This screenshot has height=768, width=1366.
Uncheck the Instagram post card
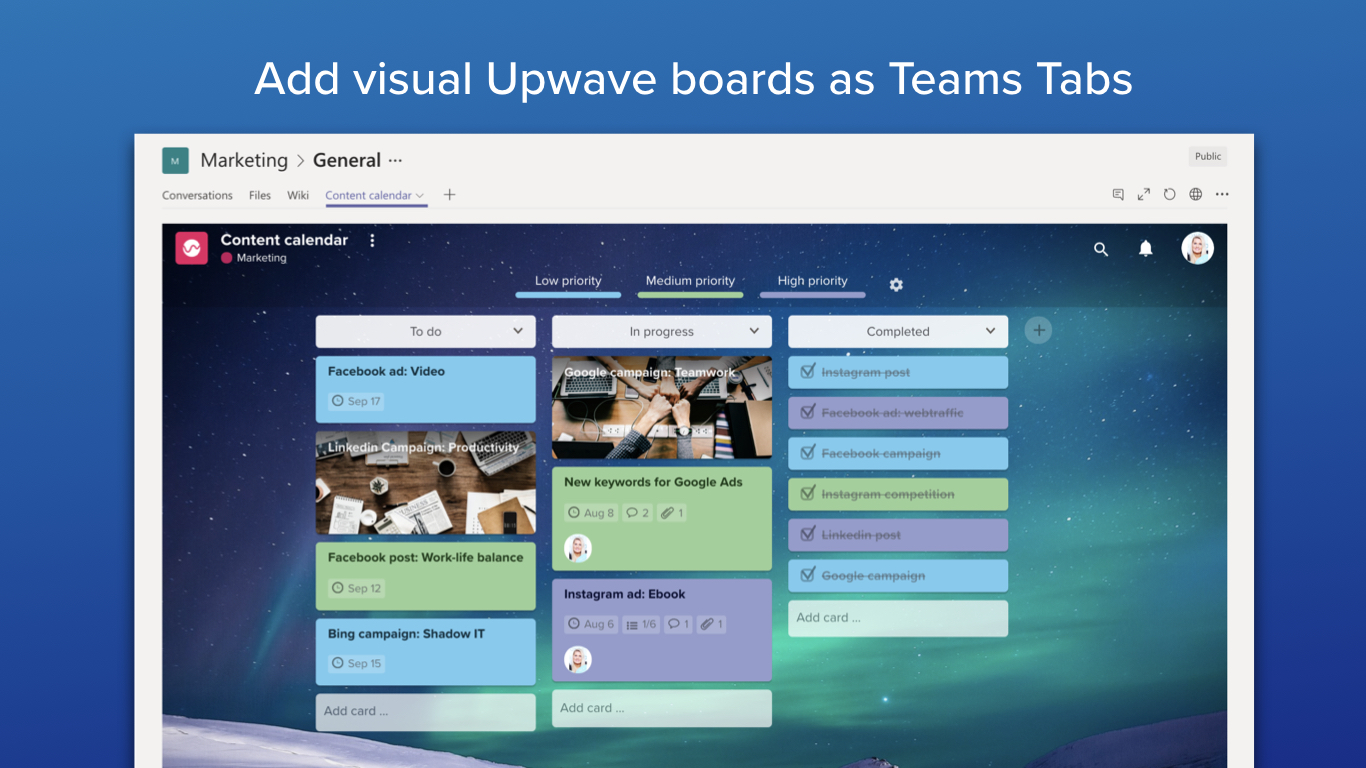(808, 371)
